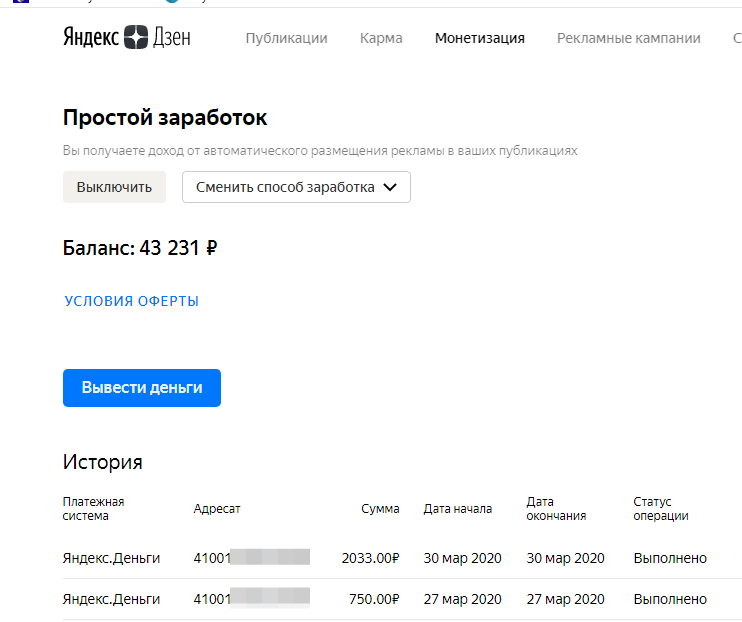The height and width of the screenshot is (622, 742).
Task: Select the 2033.00₽ amount cell
Action: tap(371, 558)
